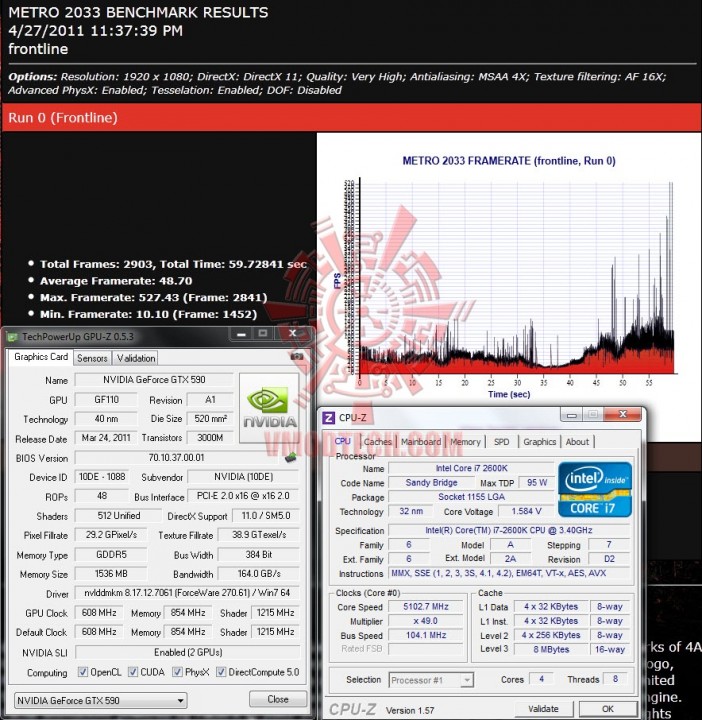The image size is (702, 720).
Task: Click the Shaders value 512 Unified
Action: 118,516
